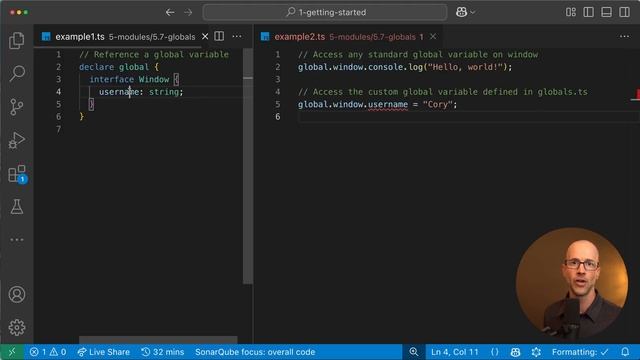The height and width of the screenshot is (360, 640).
Task: Click SonarQube focus: overall code
Action: 255,352
